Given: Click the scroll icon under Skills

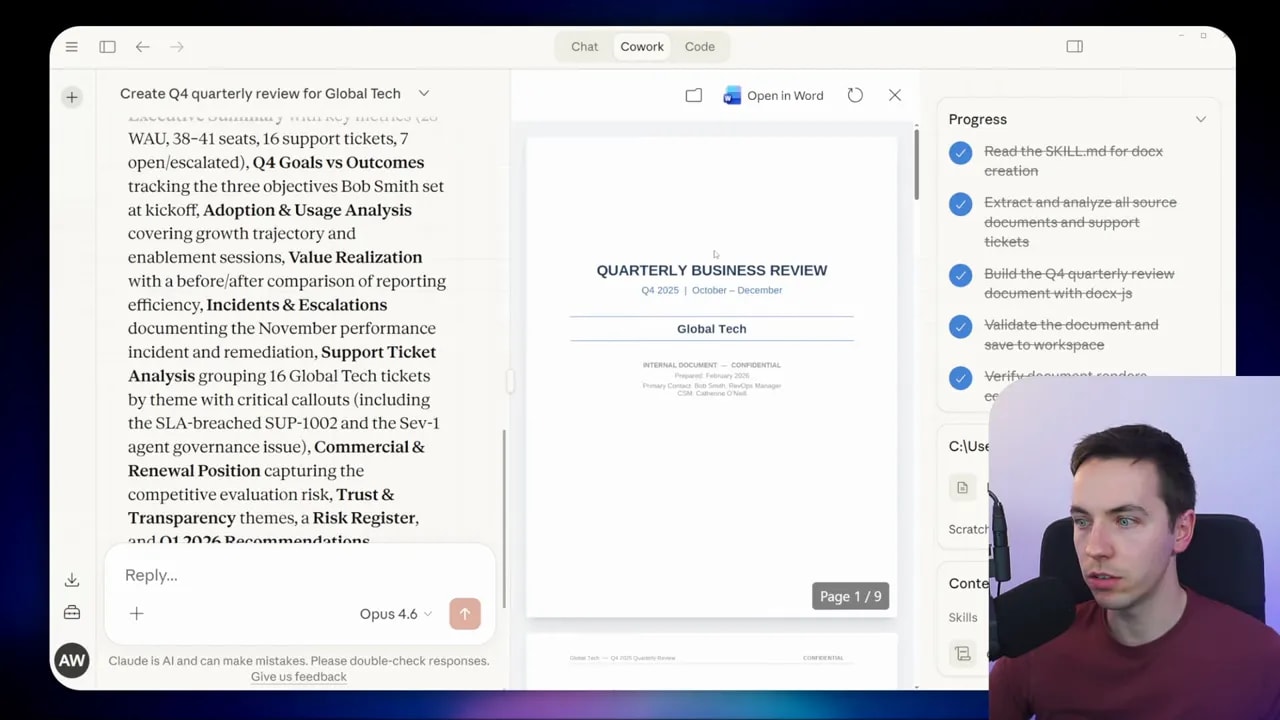Looking at the screenshot, I should coord(962,653).
